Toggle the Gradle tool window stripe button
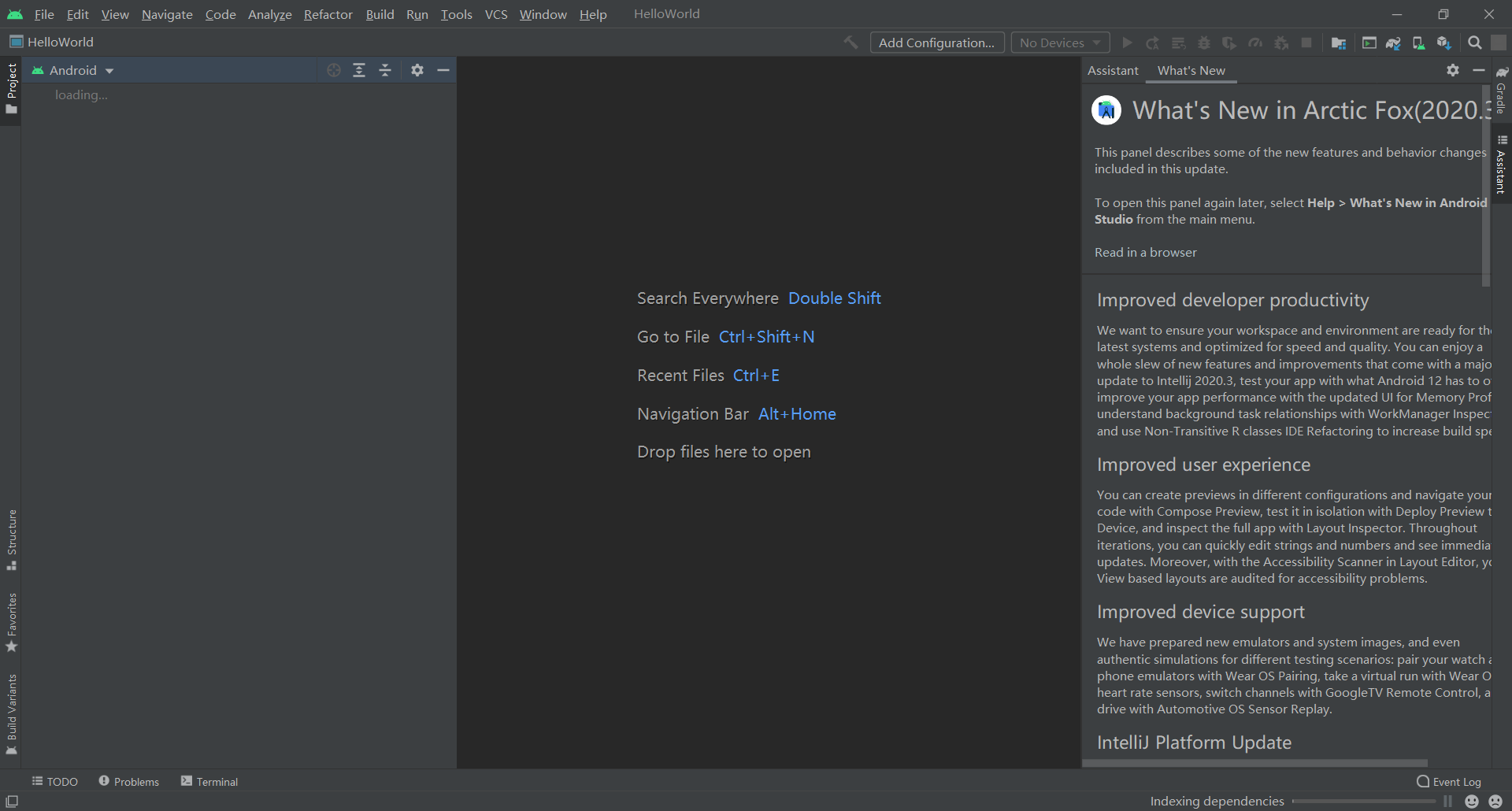The width and height of the screenshot is (1512, 811). [1502, 90]
